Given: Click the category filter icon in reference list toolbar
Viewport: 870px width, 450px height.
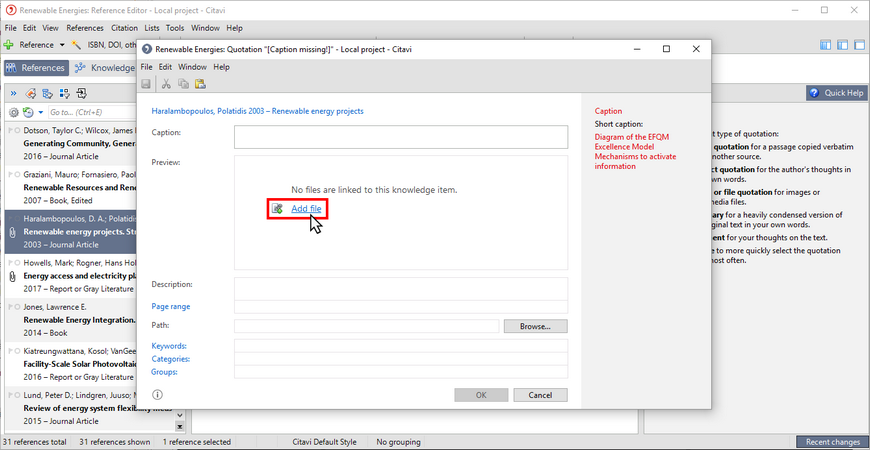Looking at the screenshot, I should pos(47,93).
